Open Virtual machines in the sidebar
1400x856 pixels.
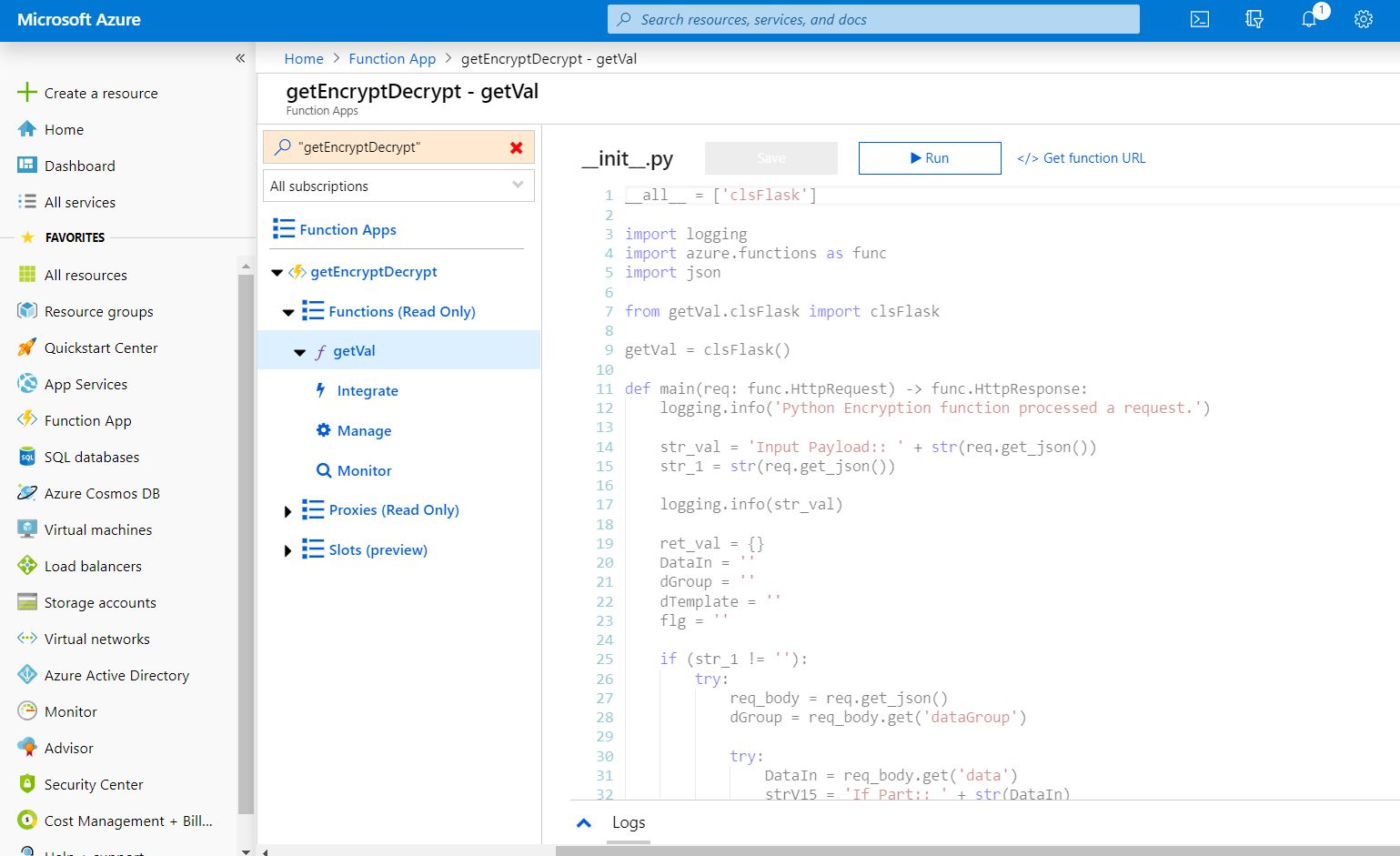tap(98, 529)
